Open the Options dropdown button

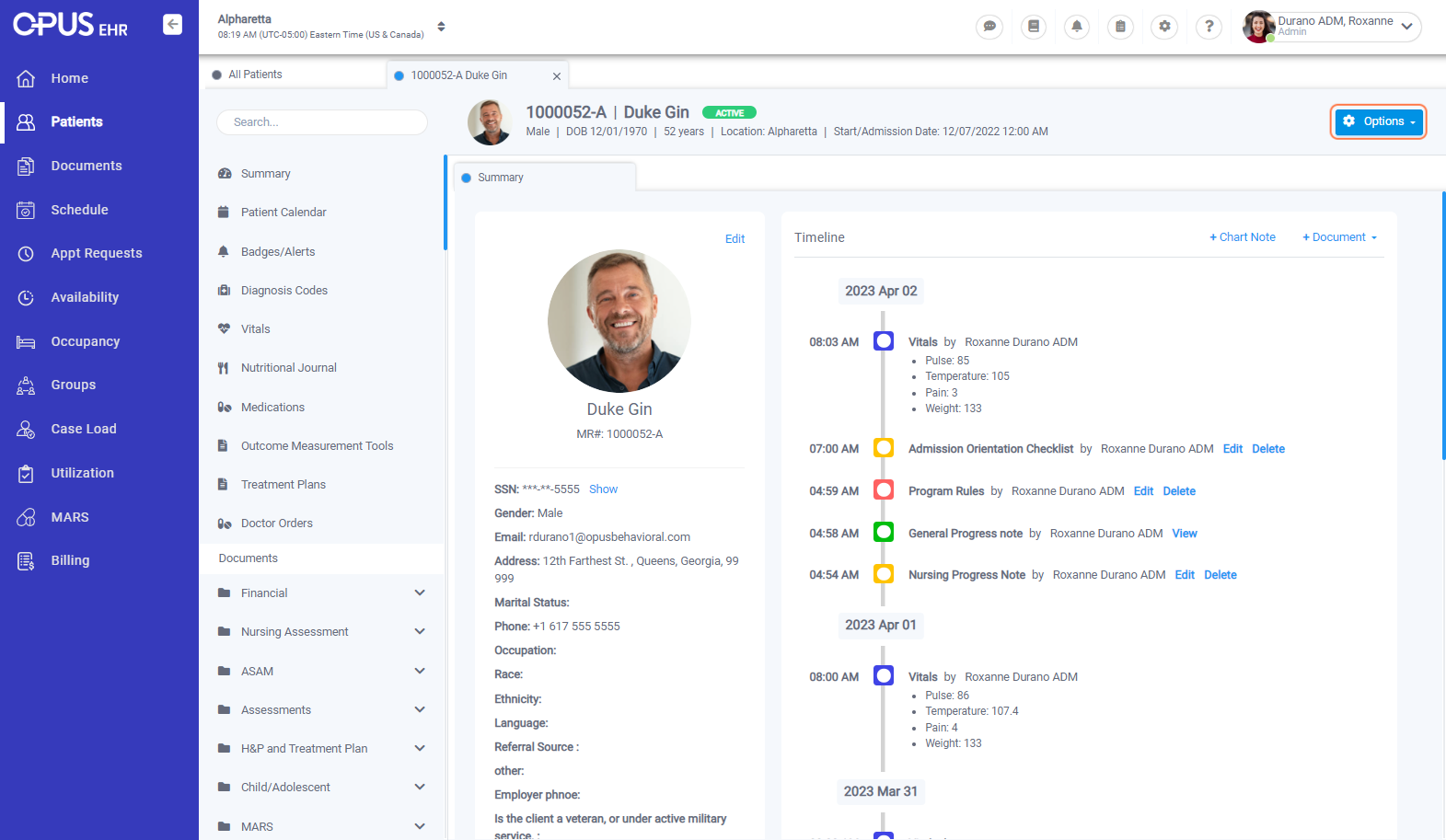point(1379,121)
